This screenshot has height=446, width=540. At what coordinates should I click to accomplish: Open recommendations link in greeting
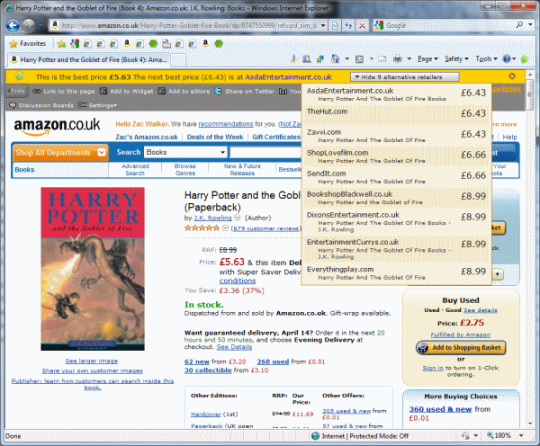(226, 124)
